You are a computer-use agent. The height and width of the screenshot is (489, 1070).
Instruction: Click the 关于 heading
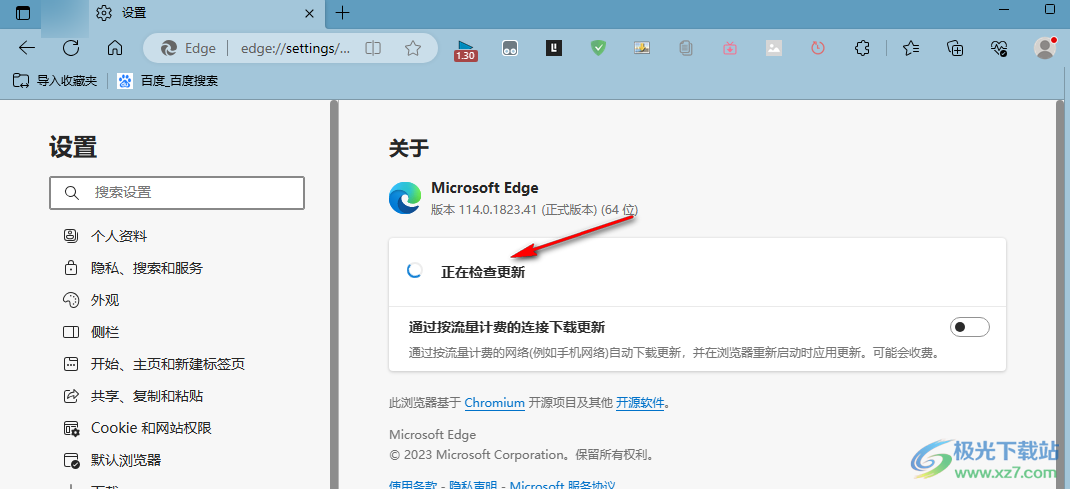click(409, 148)
